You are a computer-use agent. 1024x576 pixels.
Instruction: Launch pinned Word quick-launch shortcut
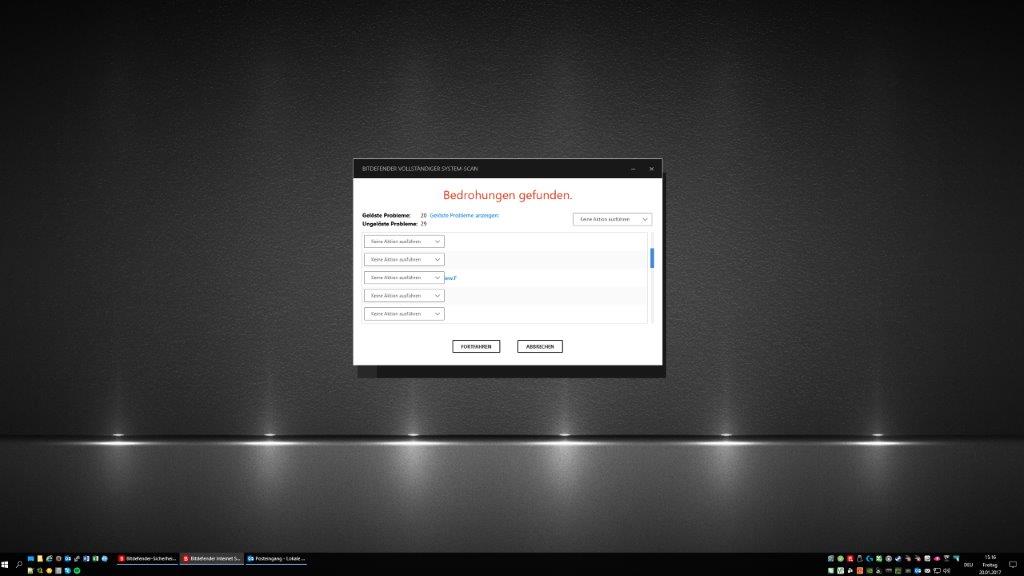86,559
